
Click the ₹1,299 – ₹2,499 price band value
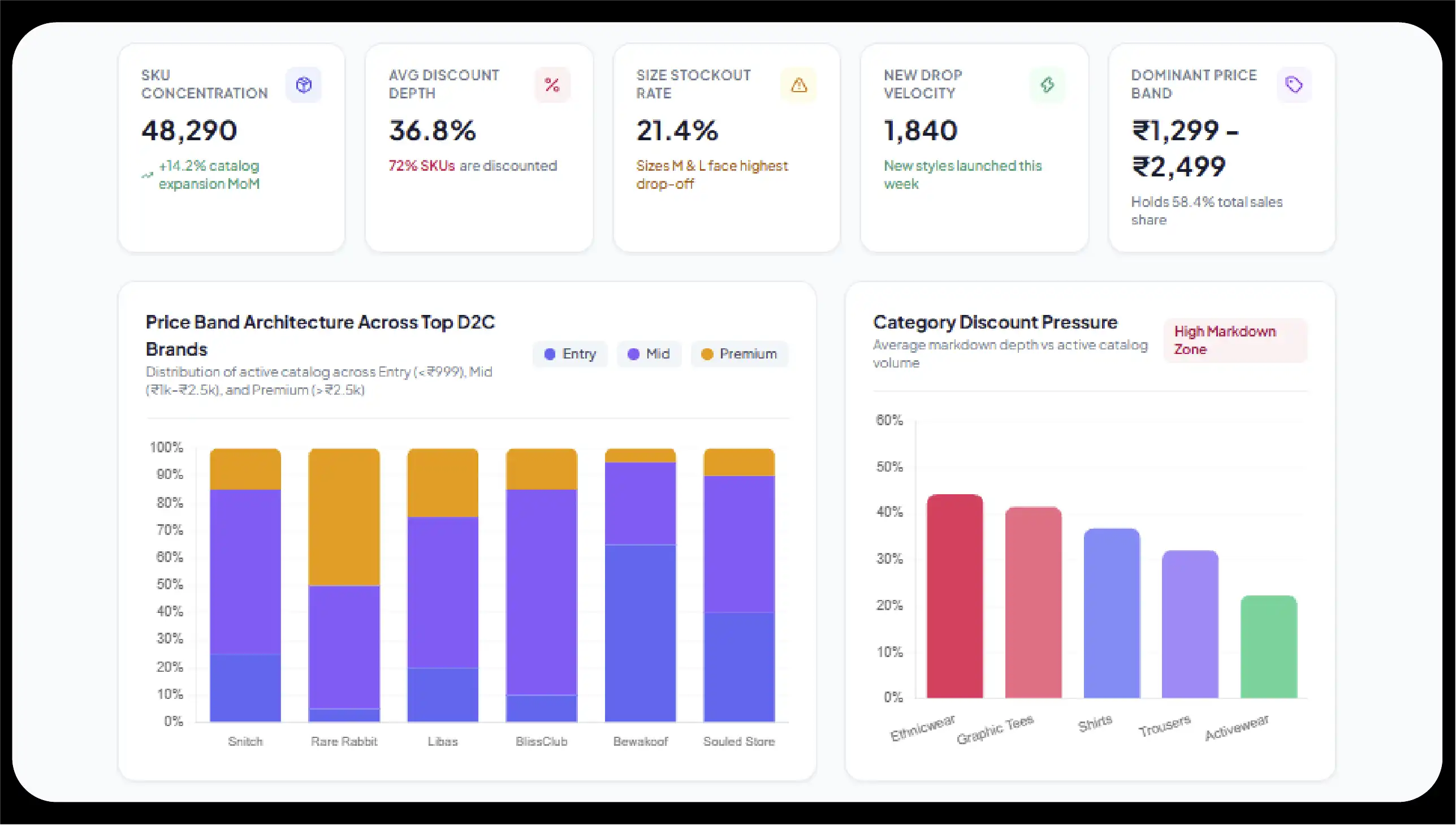coord(1185,149)
